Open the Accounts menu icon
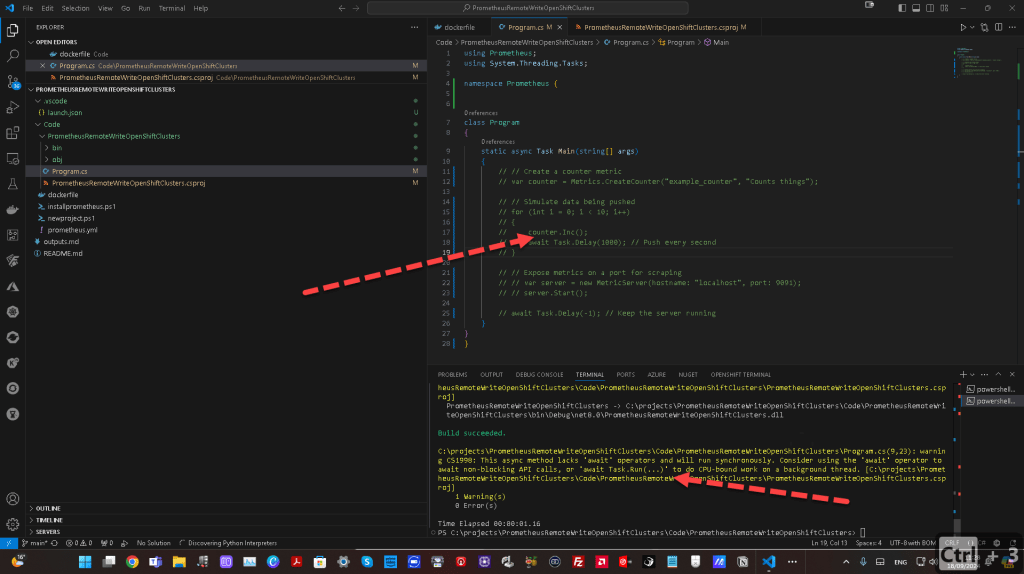1024x574 pixels. [x=12, y=499]
